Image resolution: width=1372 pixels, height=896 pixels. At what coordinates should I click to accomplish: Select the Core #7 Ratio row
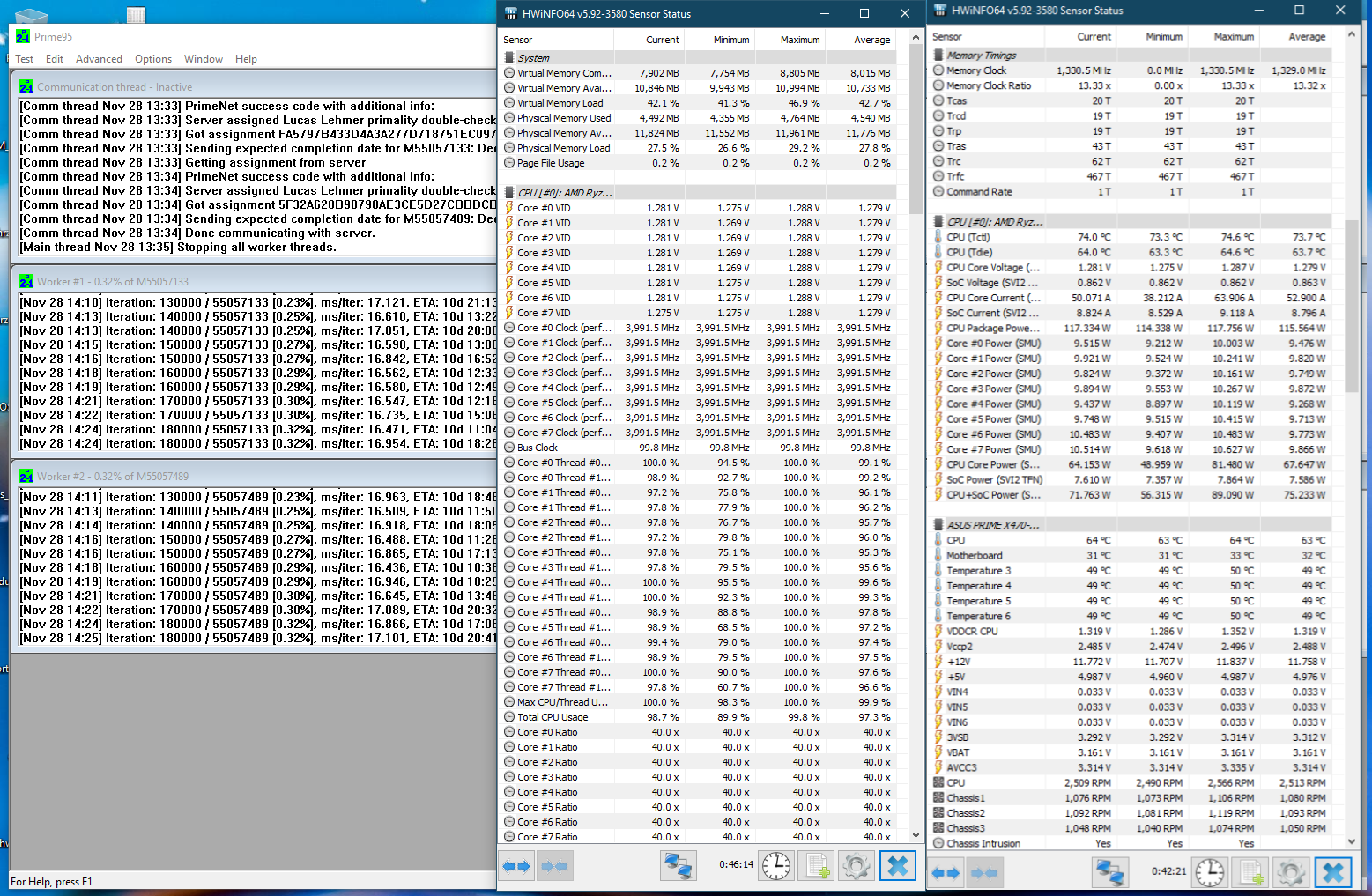[698, 837]
